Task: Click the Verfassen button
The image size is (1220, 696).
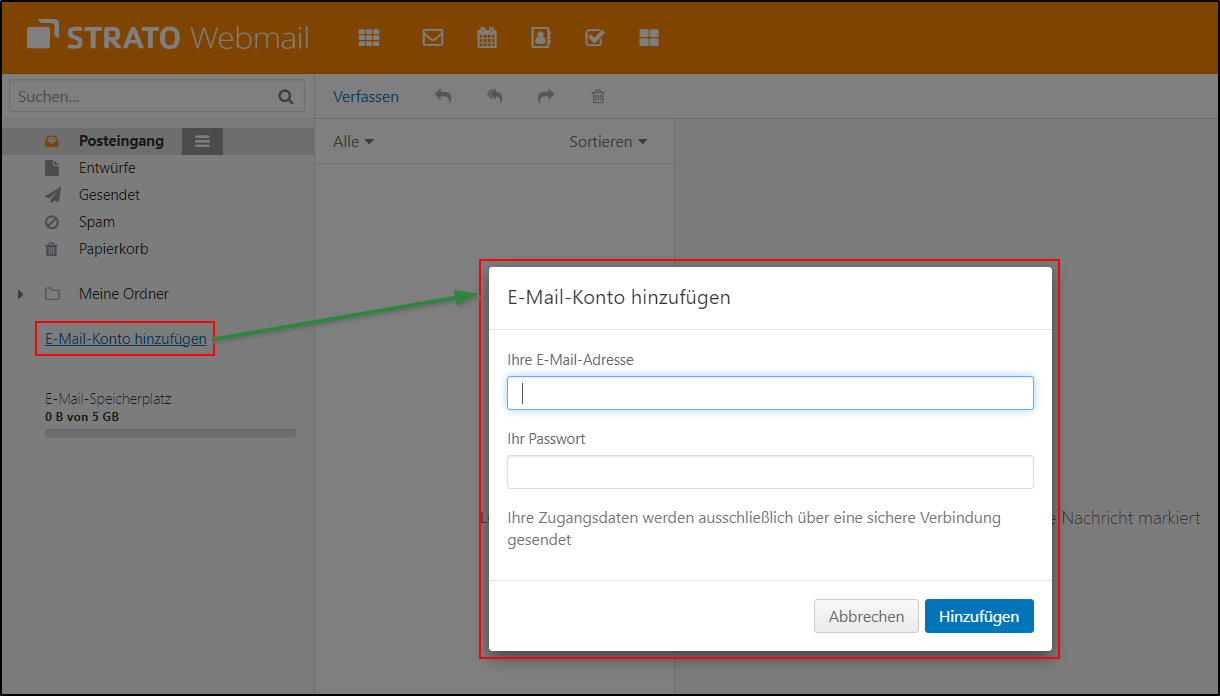Action: click(366, 96)
